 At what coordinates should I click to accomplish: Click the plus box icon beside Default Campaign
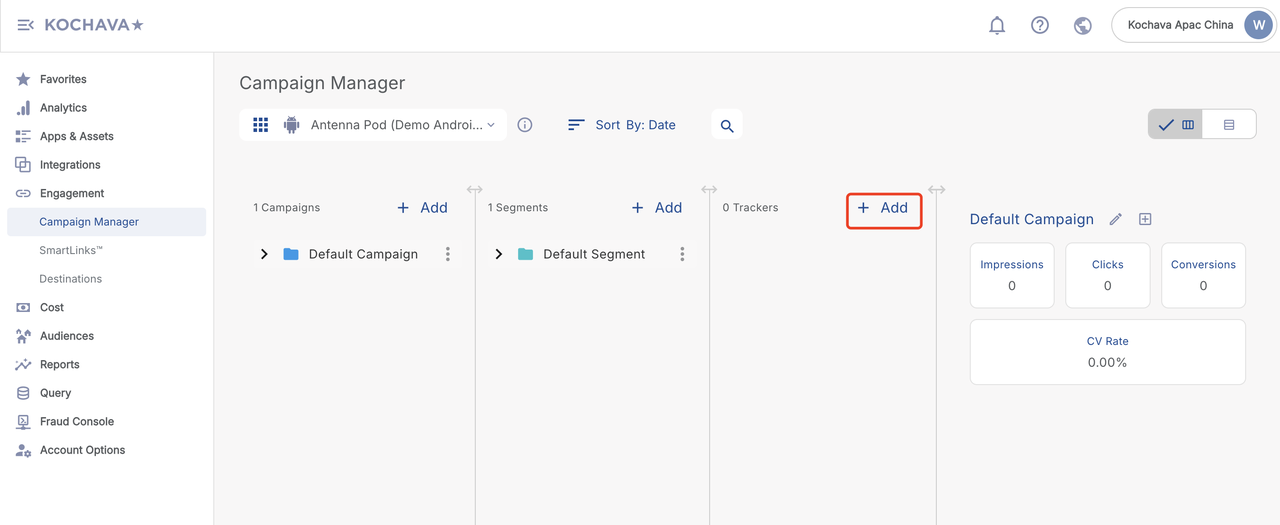[x=1145, y=219]
